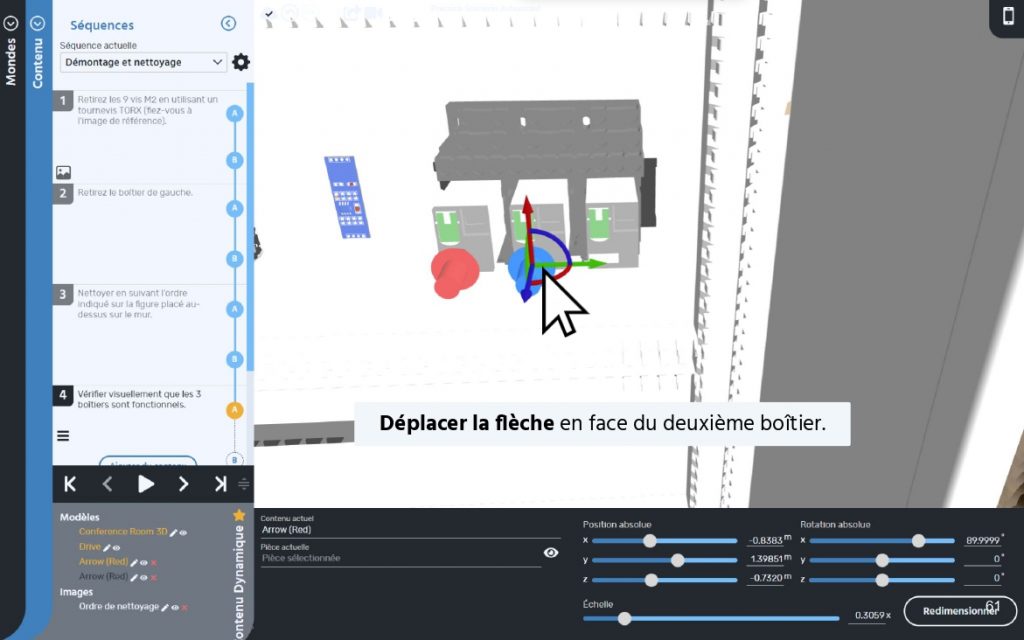The height and width of the screenshot is (640, 1024).
Task: Click position z value field -0.7320
Action: click(765, 578)
